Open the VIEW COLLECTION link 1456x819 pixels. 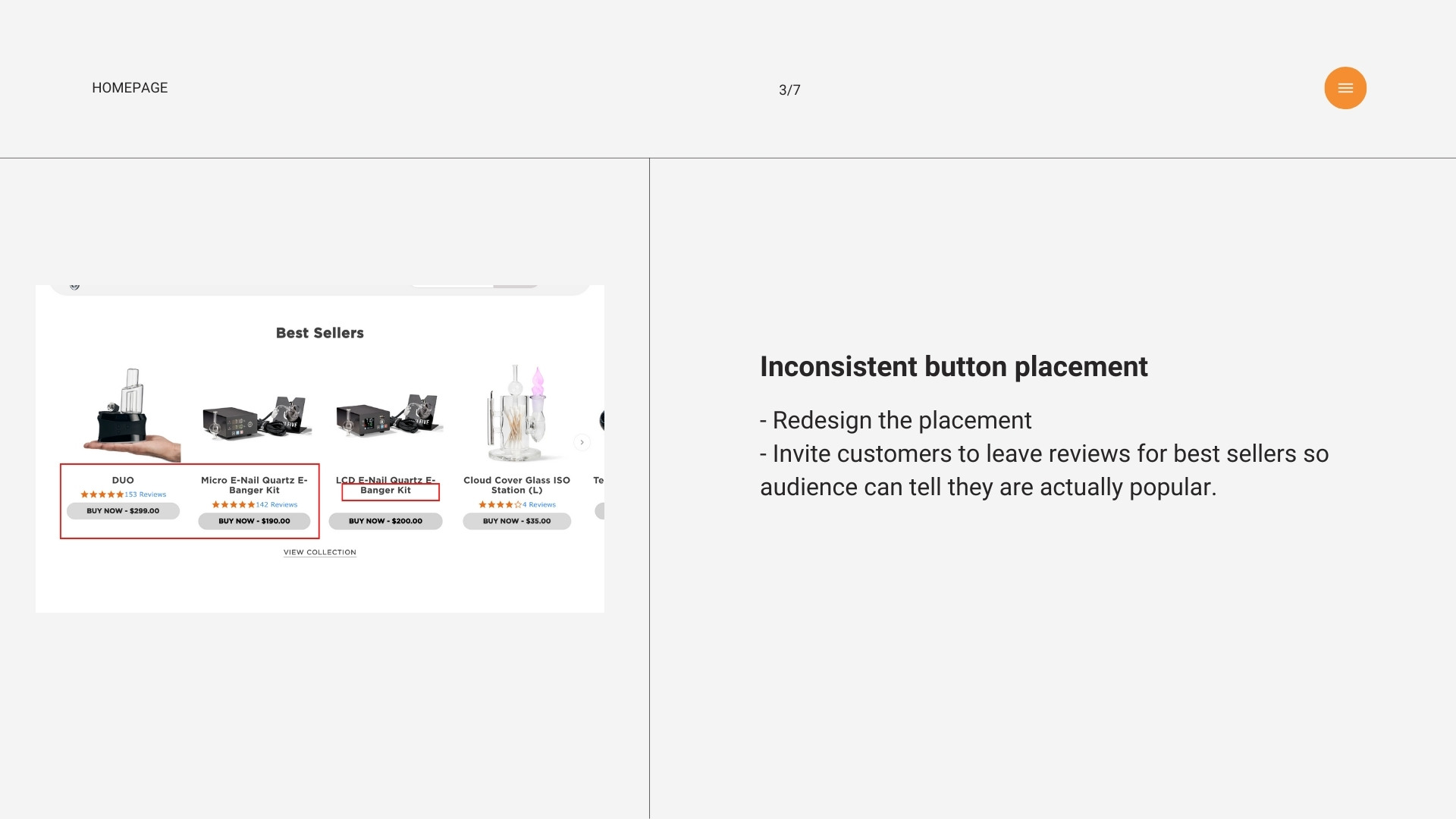pyautogui.click(x=319, y=552)
